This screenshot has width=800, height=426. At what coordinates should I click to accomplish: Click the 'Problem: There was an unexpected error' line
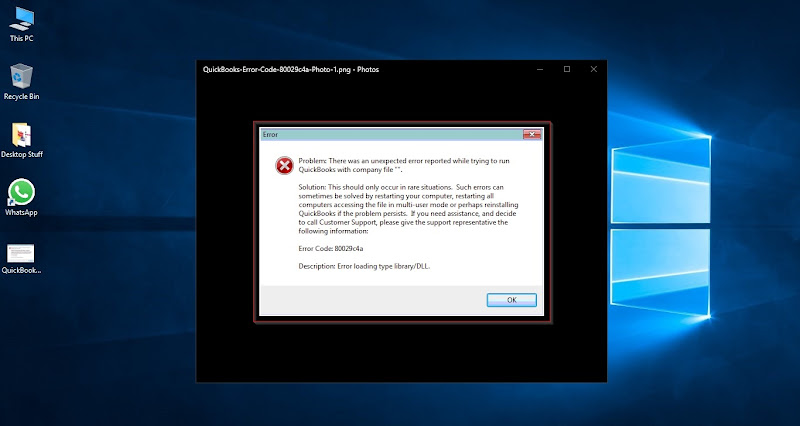[404, 161]
